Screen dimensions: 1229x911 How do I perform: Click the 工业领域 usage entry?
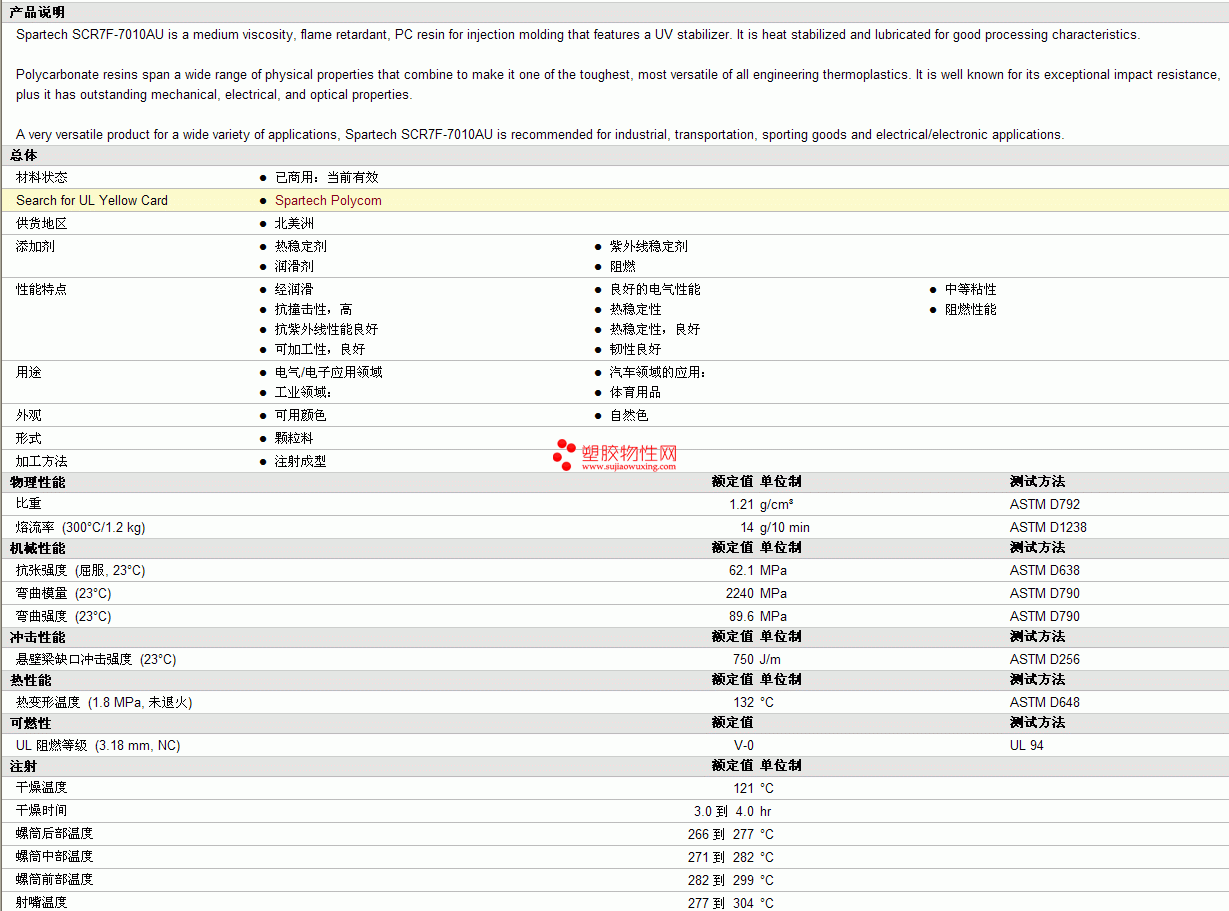[304, 392]
